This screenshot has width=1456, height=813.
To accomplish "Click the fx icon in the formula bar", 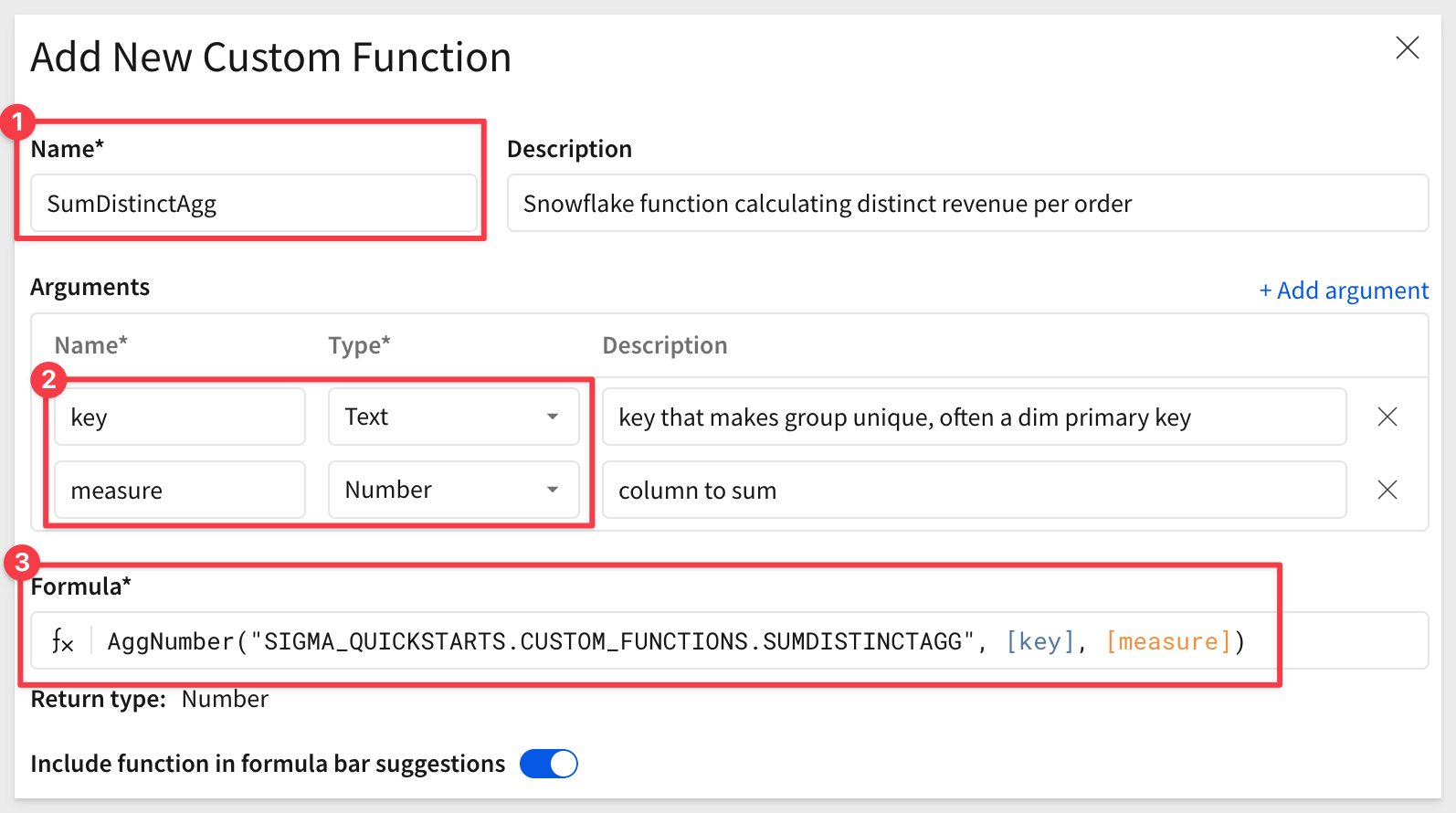I will point(62,641).
